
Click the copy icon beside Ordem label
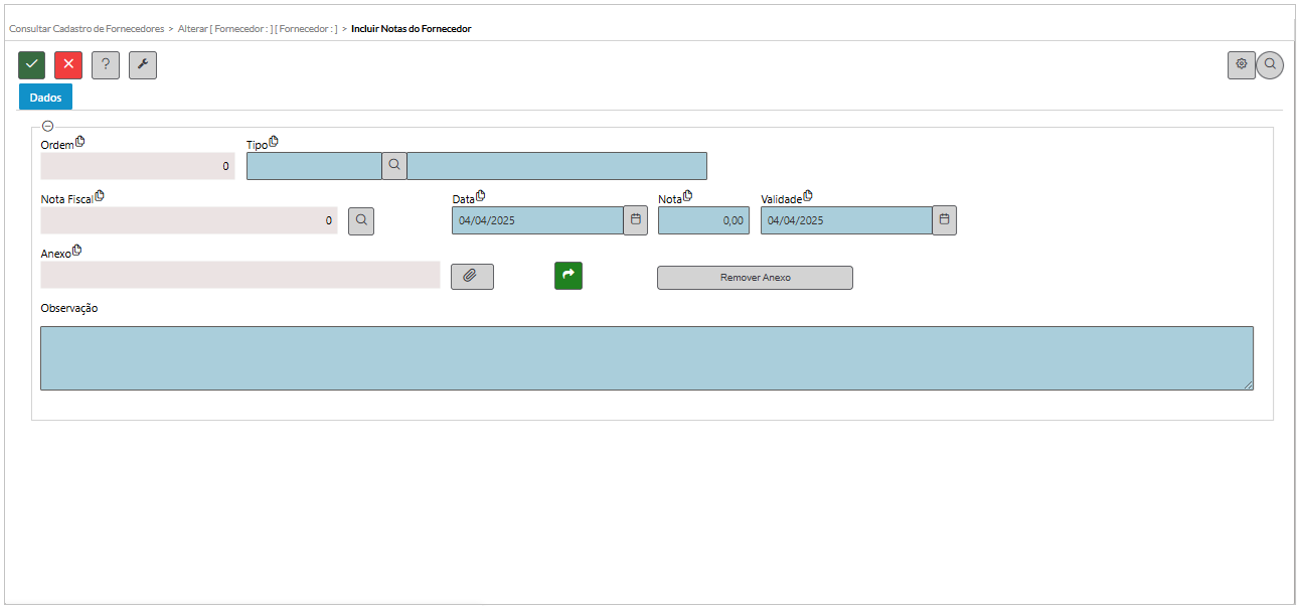[80, 142]
